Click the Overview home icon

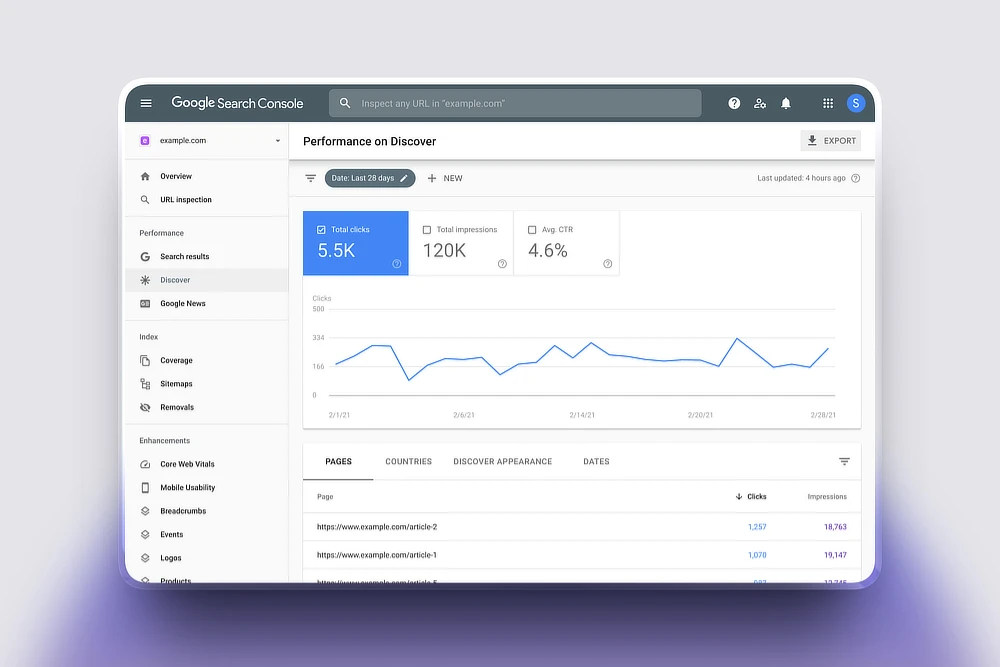[x=145, y=177]
